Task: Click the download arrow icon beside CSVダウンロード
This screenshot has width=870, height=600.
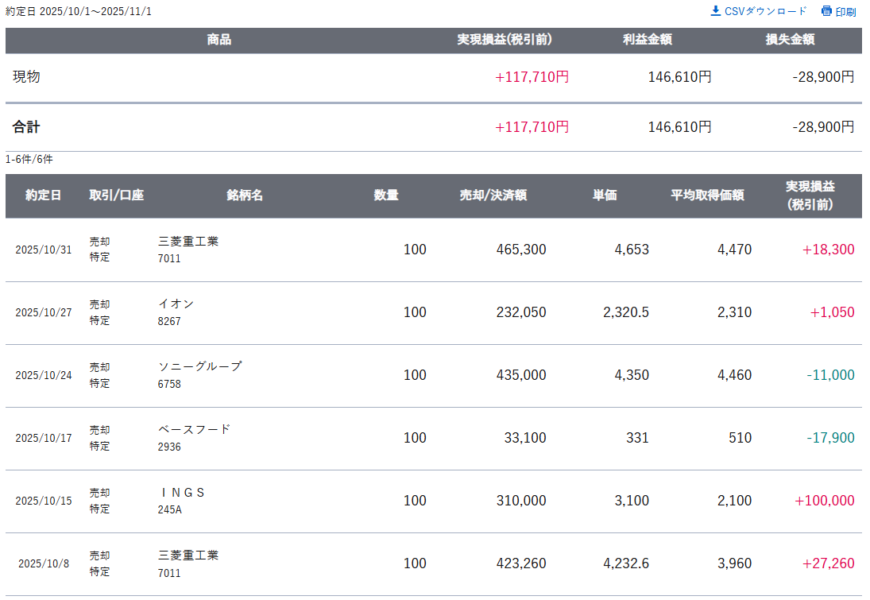Action: [x=715, y=11]
